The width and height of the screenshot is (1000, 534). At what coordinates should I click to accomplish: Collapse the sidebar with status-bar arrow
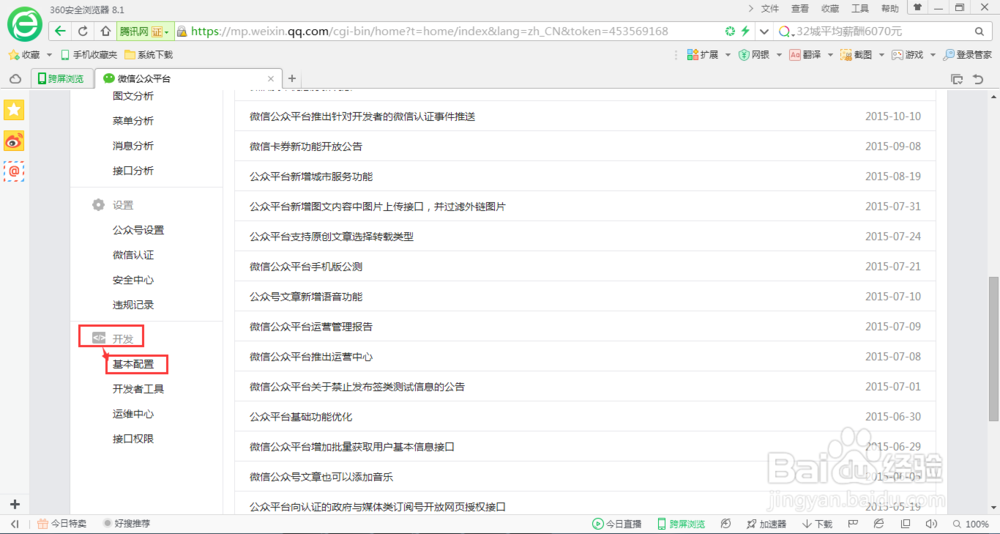tap(15, 524)
